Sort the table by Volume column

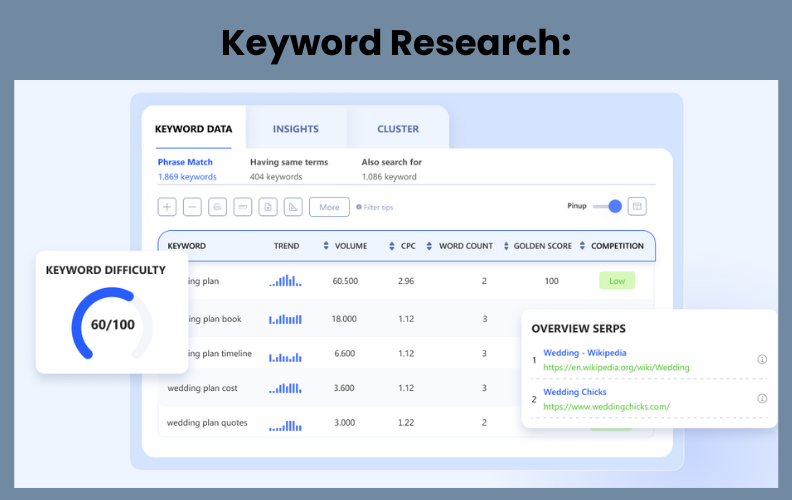(326, 246)
